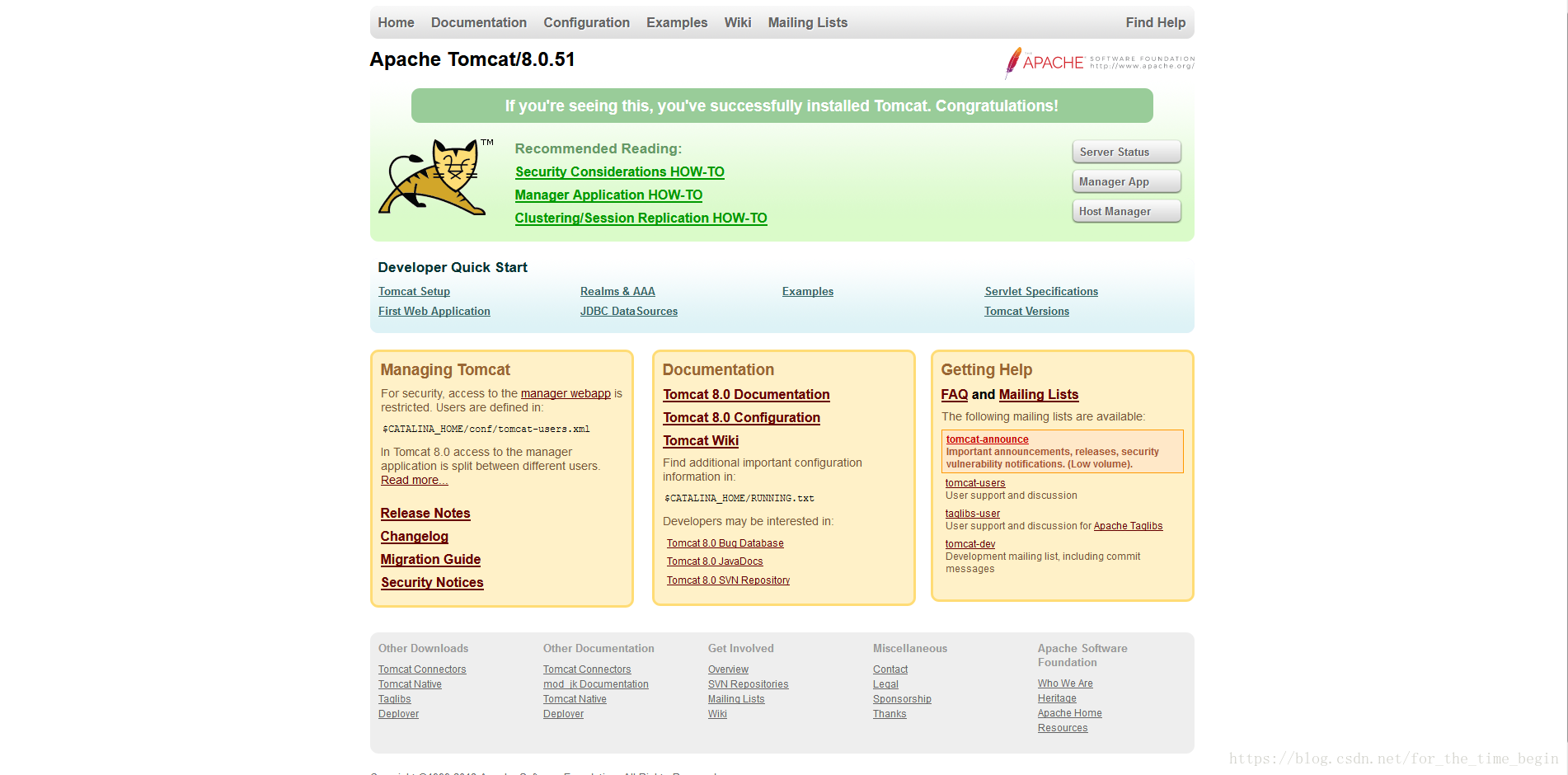This screenshot has width=1568, height=775.
Task: Open Tomcat Connectors under Other Documentation
Action: [x=587, y=669]
